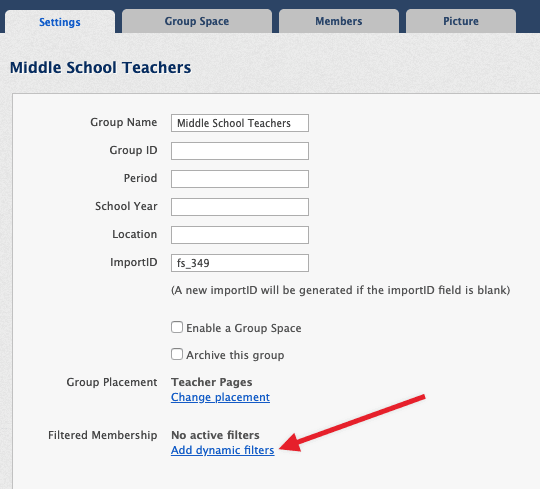
Task: Click the Group Placement label
Action: (112, 382)
